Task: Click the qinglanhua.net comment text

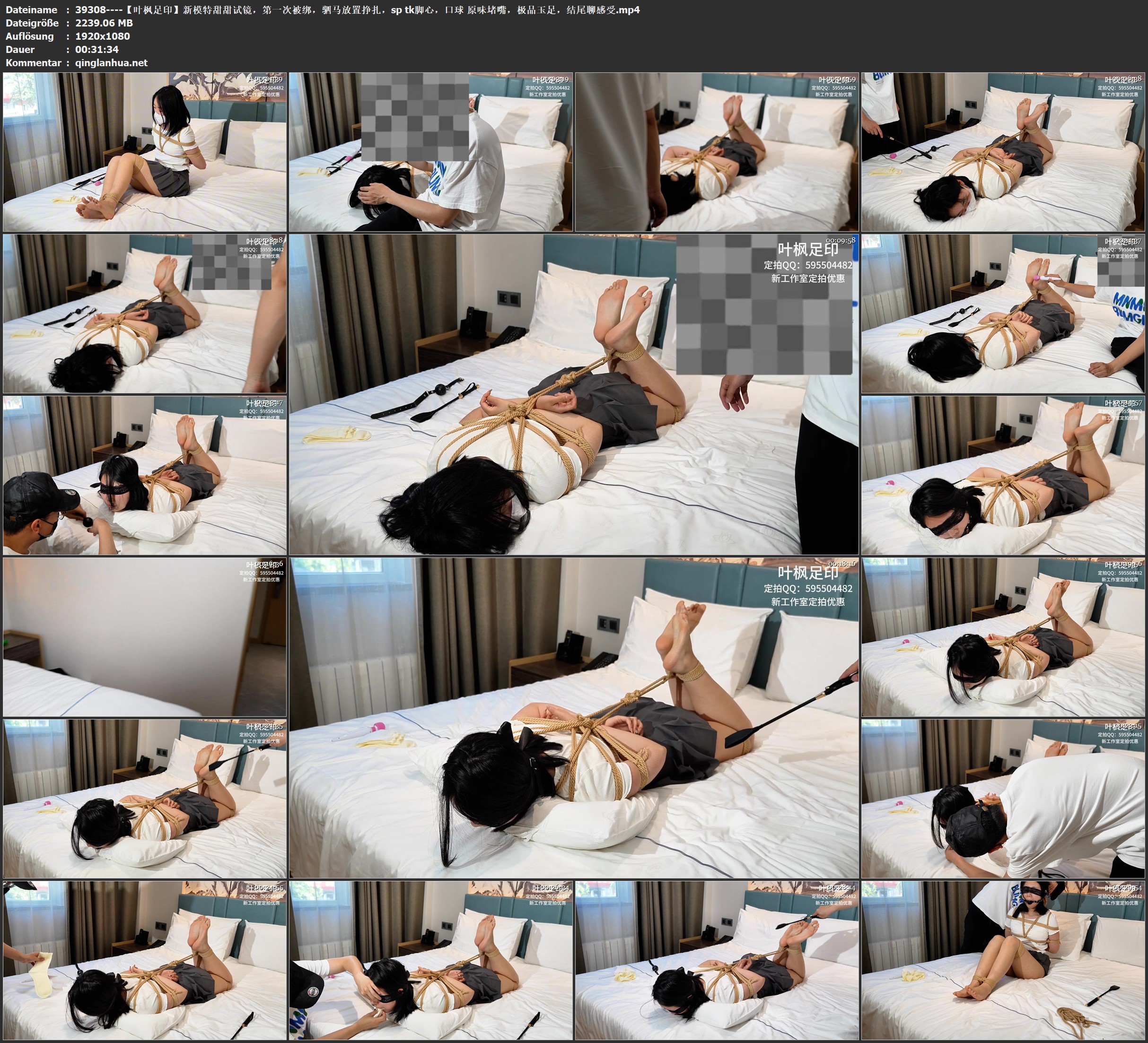Action: (x=111, y=63)
